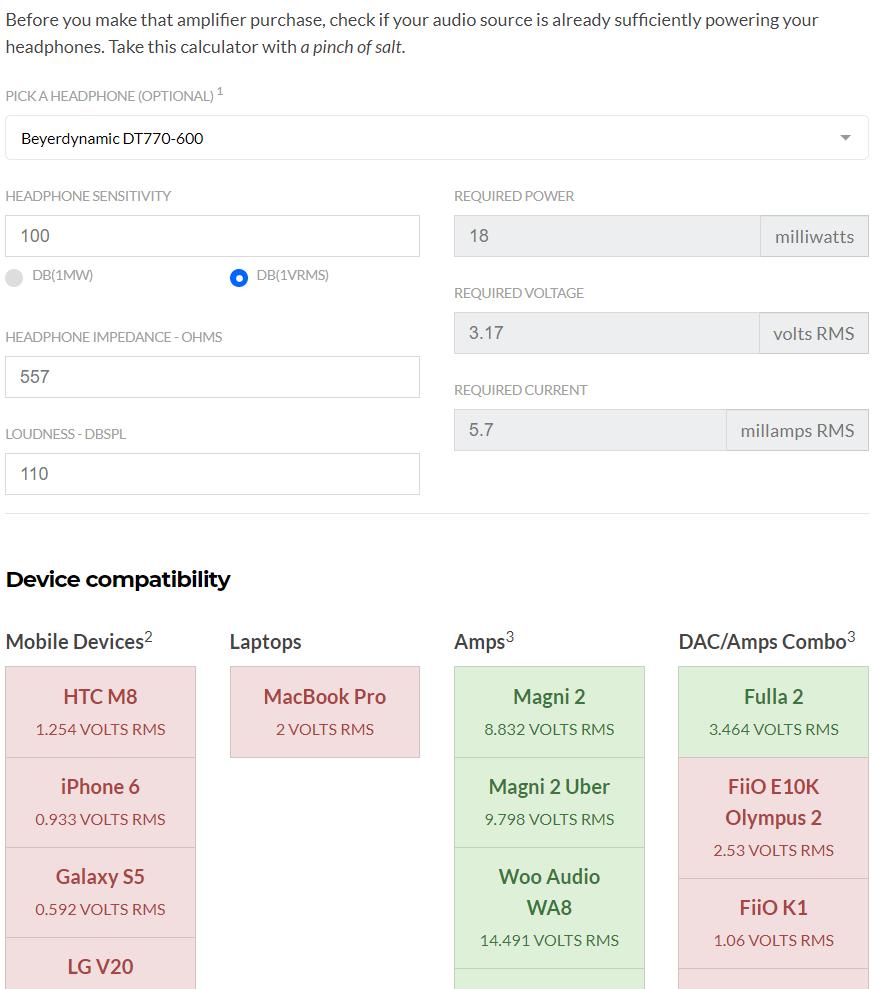
Task: Click the FiiO K1 DAC/amp card
Action: [773, 922]
